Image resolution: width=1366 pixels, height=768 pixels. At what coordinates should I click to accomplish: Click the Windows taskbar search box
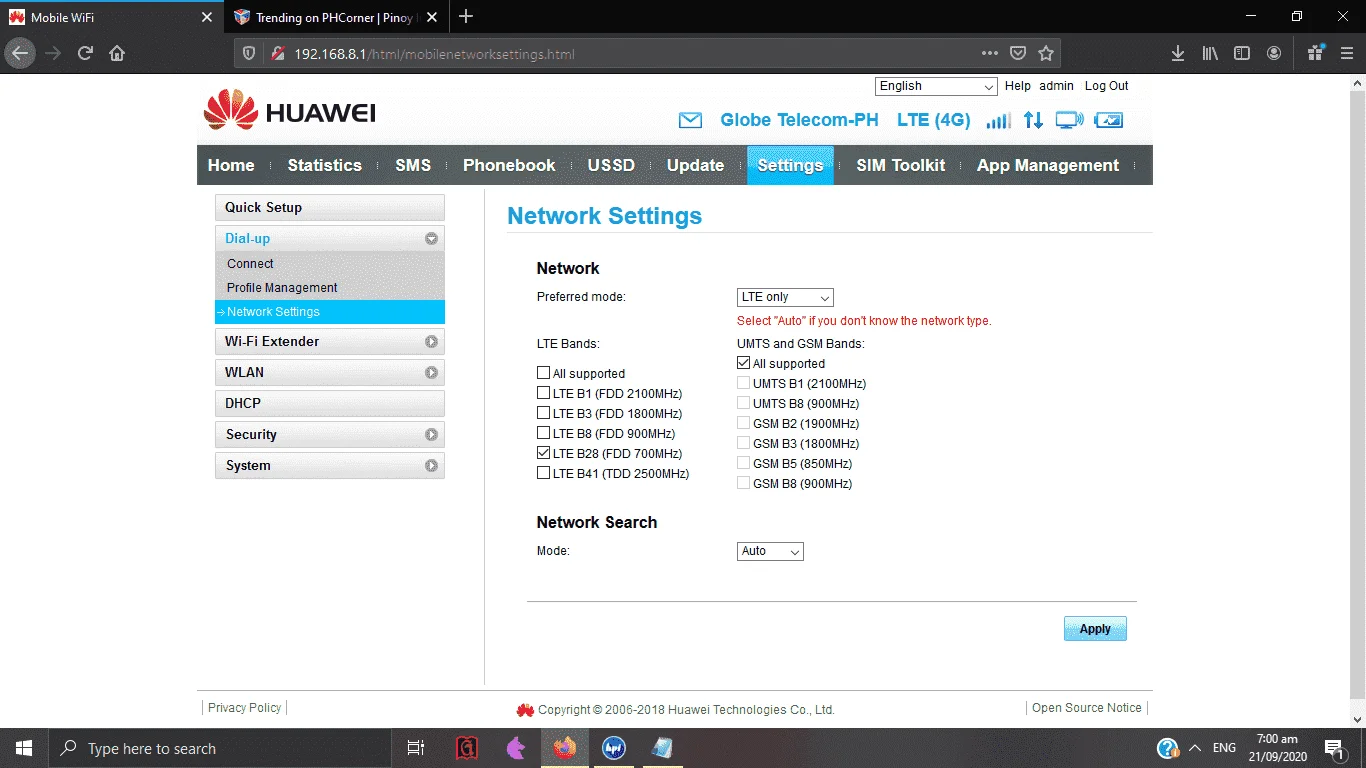pos(219,748)
